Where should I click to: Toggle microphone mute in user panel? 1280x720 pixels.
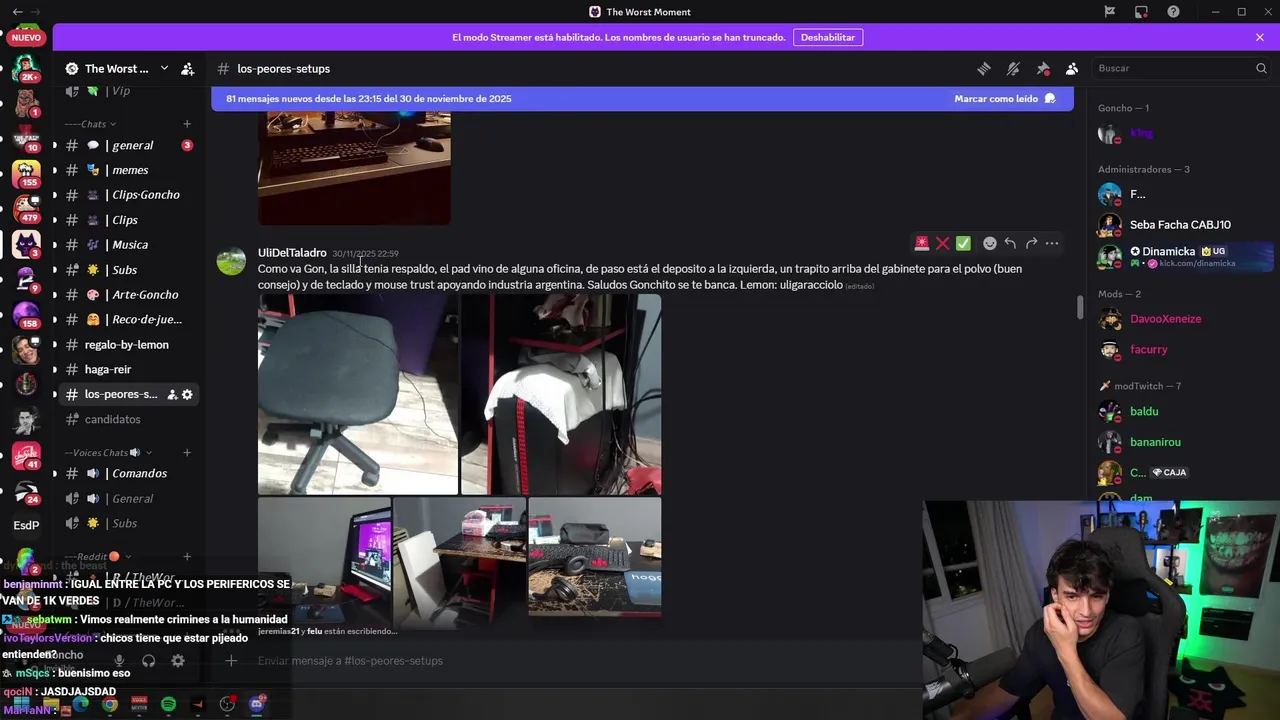[119, 661]
